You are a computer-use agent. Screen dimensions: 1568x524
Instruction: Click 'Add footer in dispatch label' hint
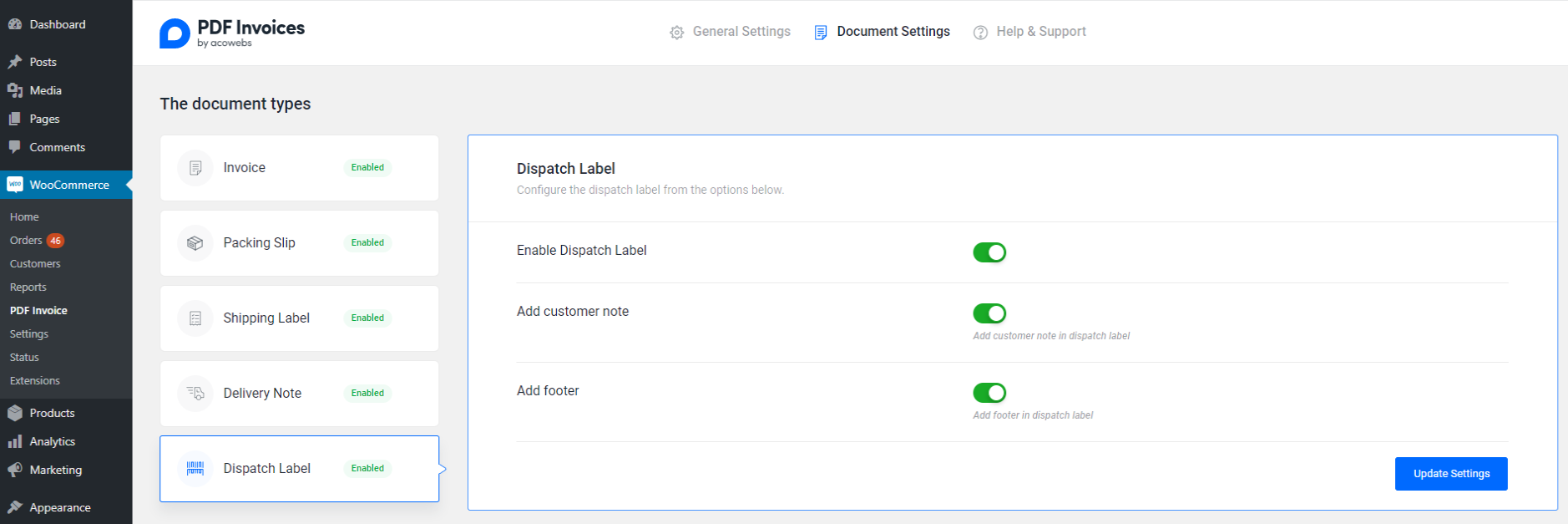pyautogui.click(x=1033, y=415)
